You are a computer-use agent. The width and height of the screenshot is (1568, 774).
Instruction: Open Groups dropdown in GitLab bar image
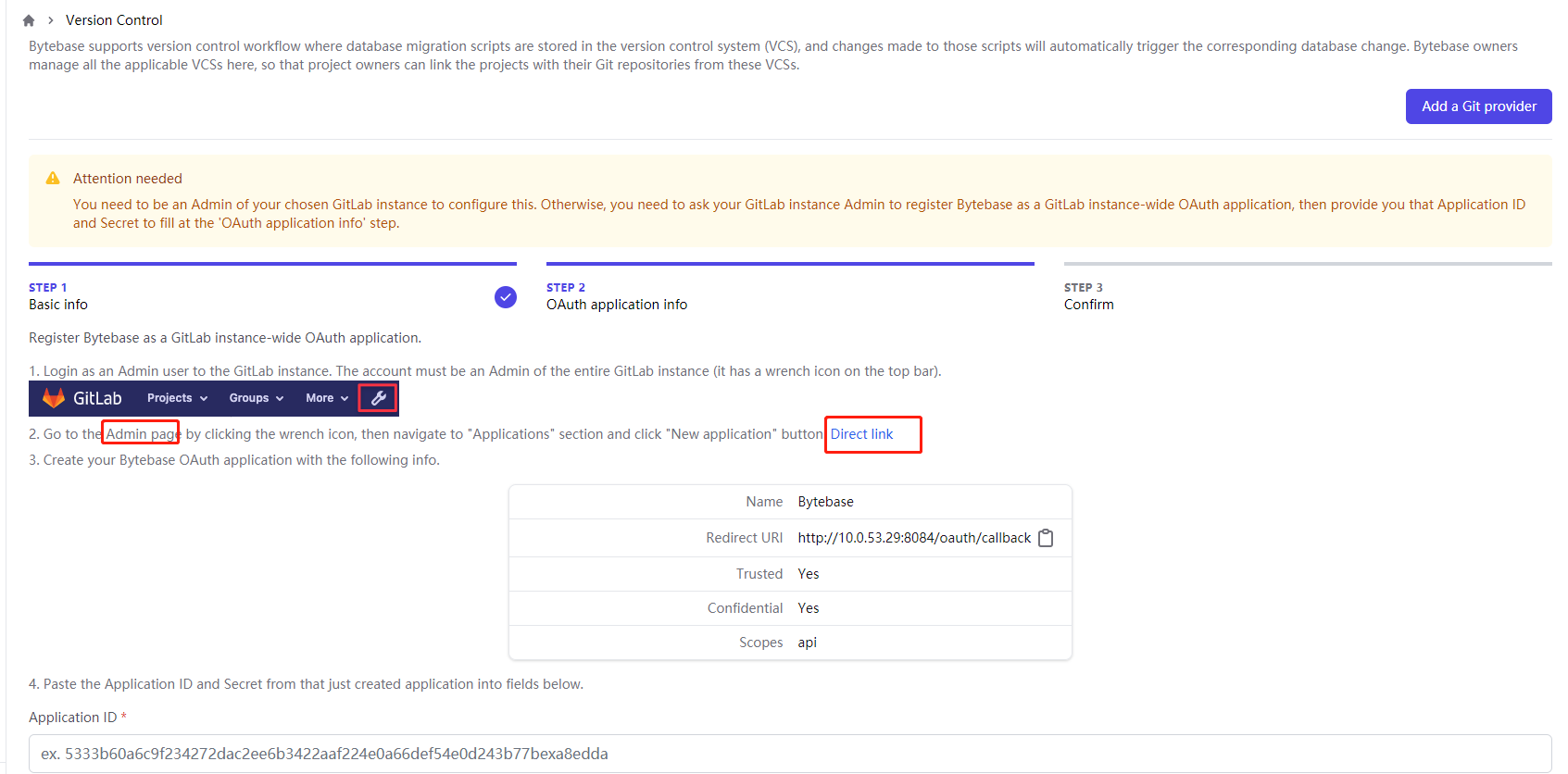click(x=257, y=398)
